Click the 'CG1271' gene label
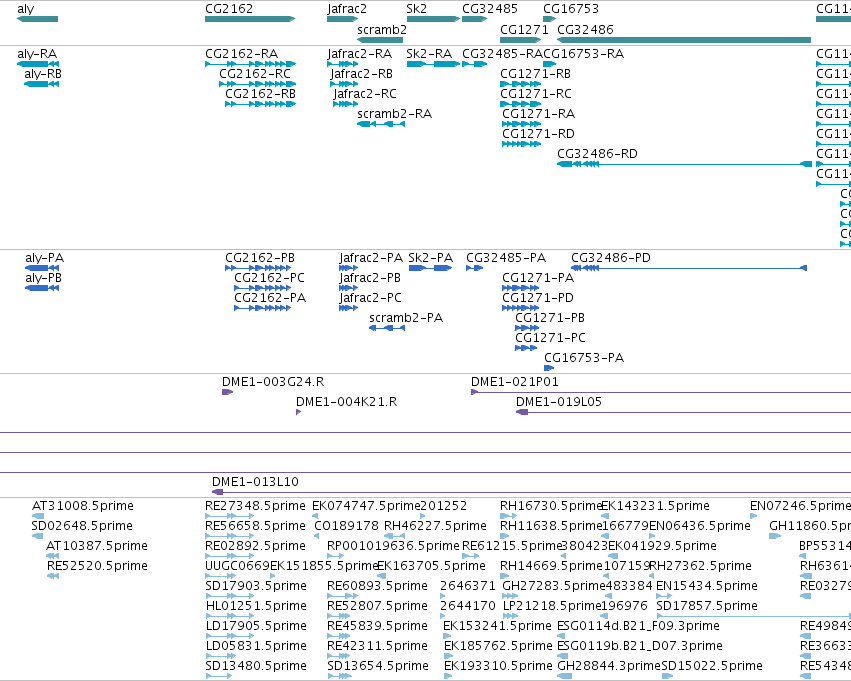 tap(524, 29)
